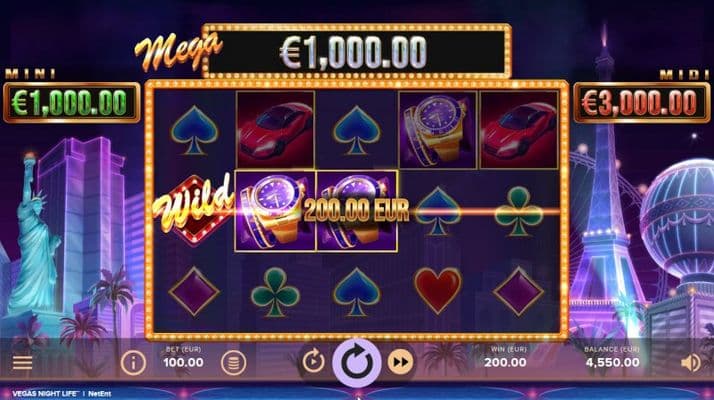Start autoplay with the circular play icon
This screenshot has width=714, height=400.
coord(313,362)
